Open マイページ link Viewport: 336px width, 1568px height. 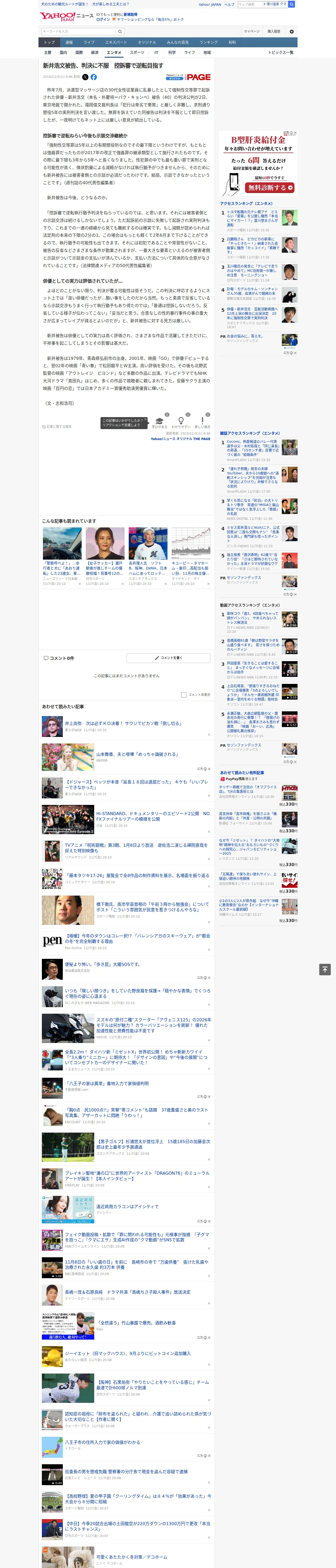coord(252,32)
